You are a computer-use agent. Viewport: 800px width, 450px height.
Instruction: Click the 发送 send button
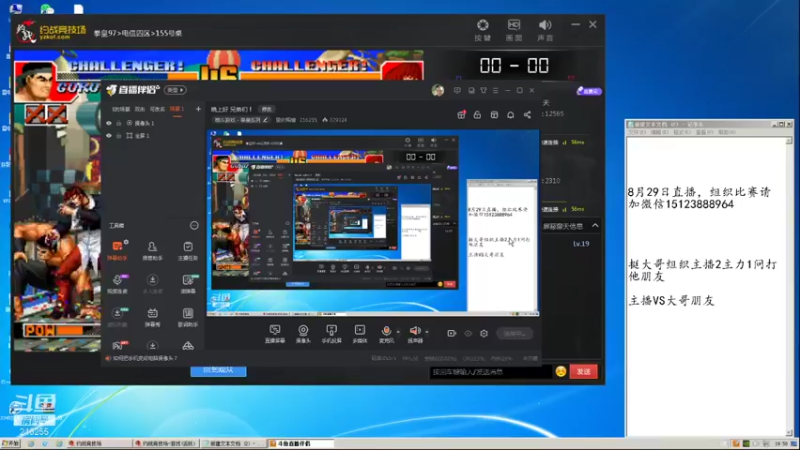(583, 371)
